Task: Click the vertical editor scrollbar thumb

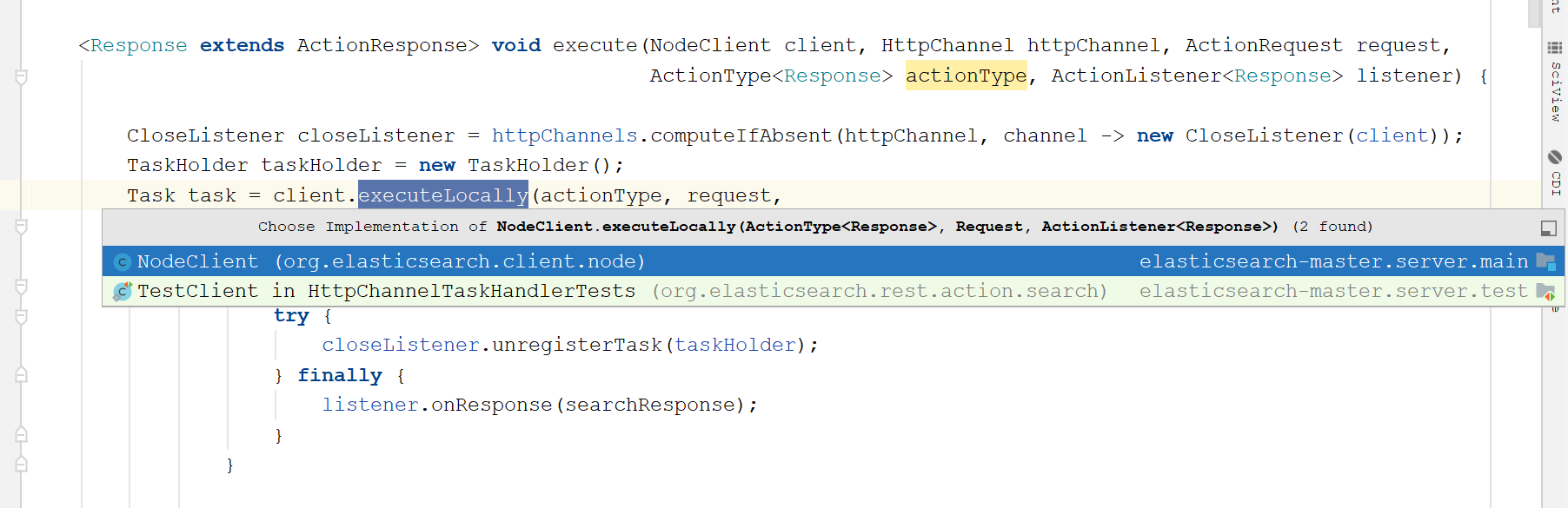Action: [1534, 14]
